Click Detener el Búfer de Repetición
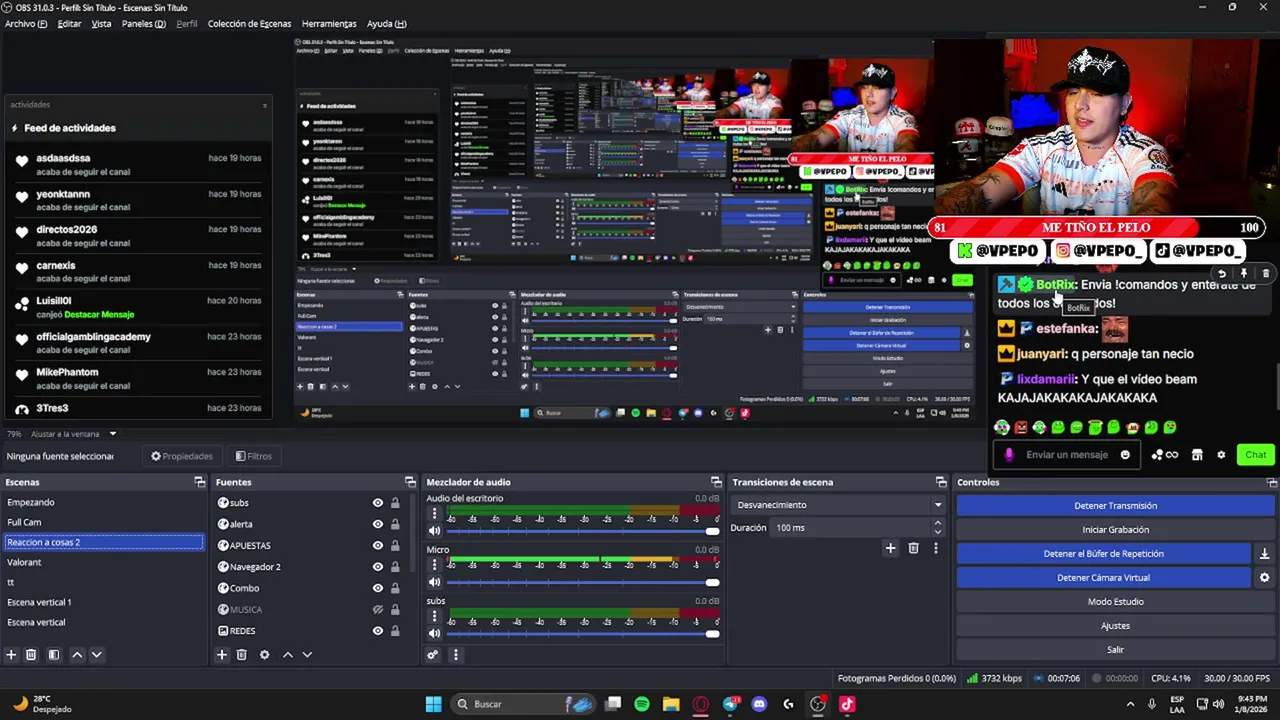This screenshot has width=1280, height=720. (x=1103, y=554)
